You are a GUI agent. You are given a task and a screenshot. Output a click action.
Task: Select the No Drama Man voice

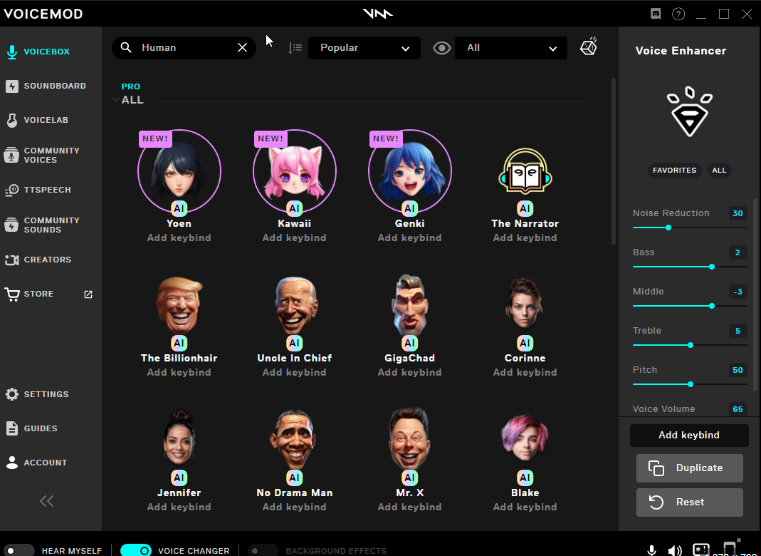click(x=294, y=439)
